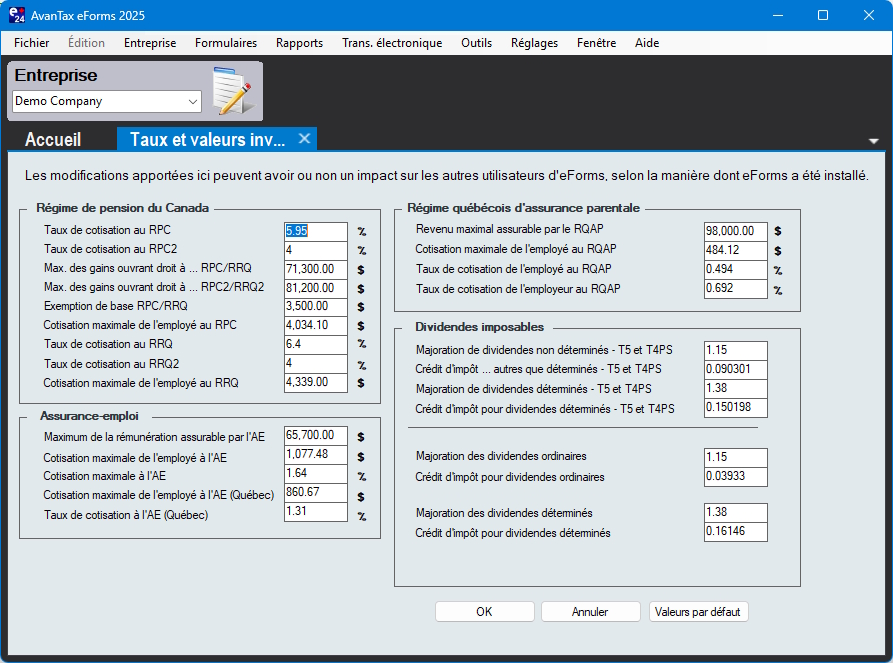Click the Annuler button
The width and height of the screenshot is (893, 663).
point(590,612)
